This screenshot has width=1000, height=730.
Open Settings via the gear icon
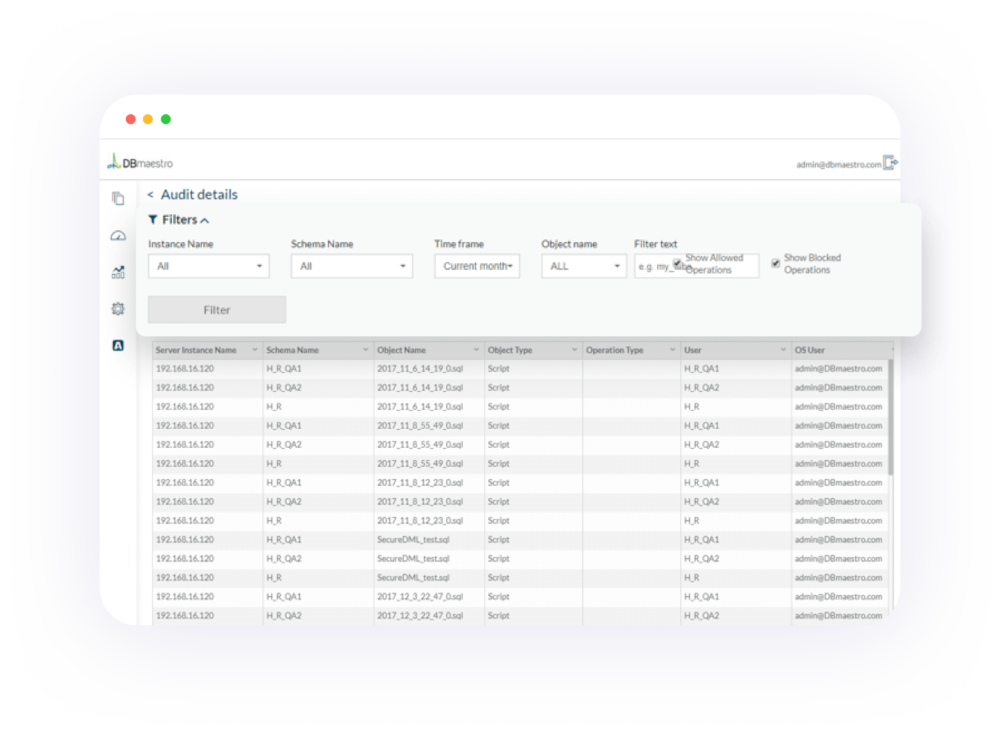pyautogui.click(x=117, y=308)
